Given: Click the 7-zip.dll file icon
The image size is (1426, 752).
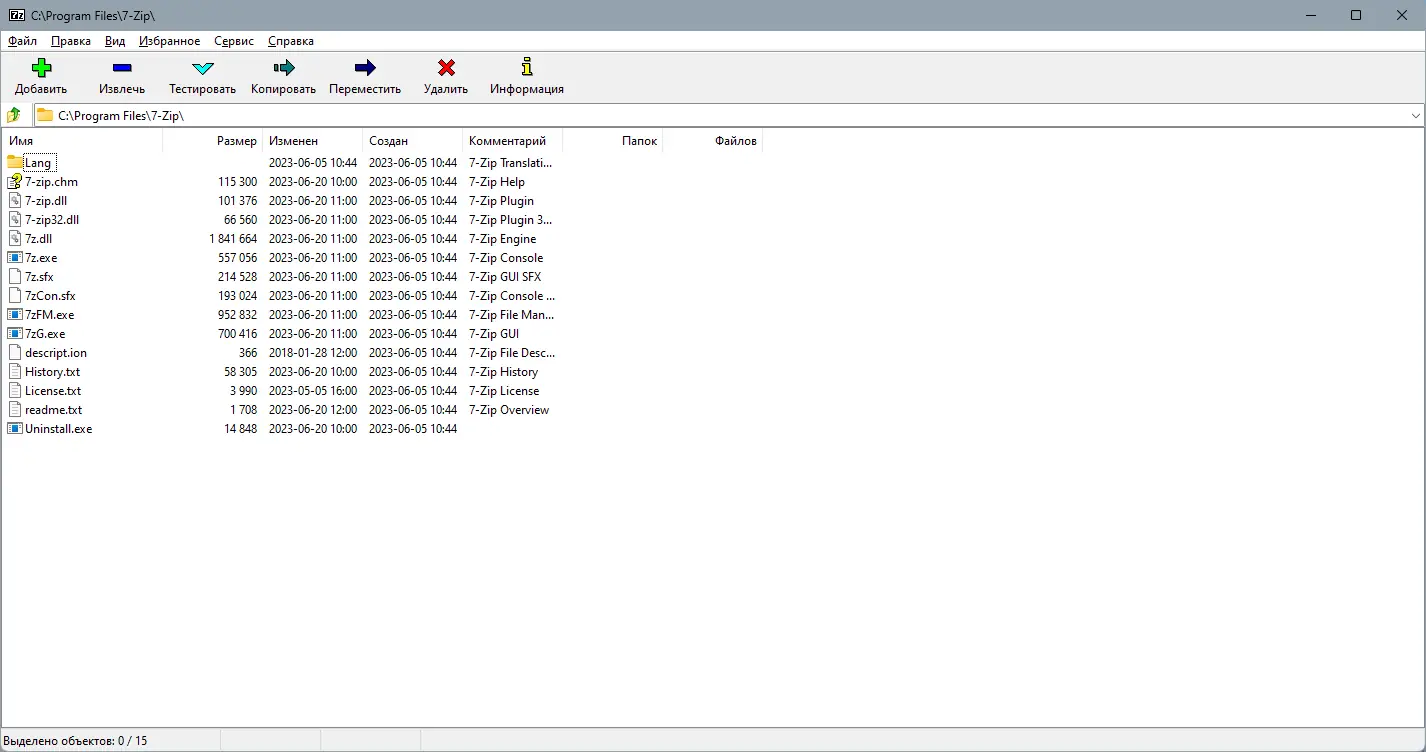Looking at the screenshot, I should coord(15,200).
